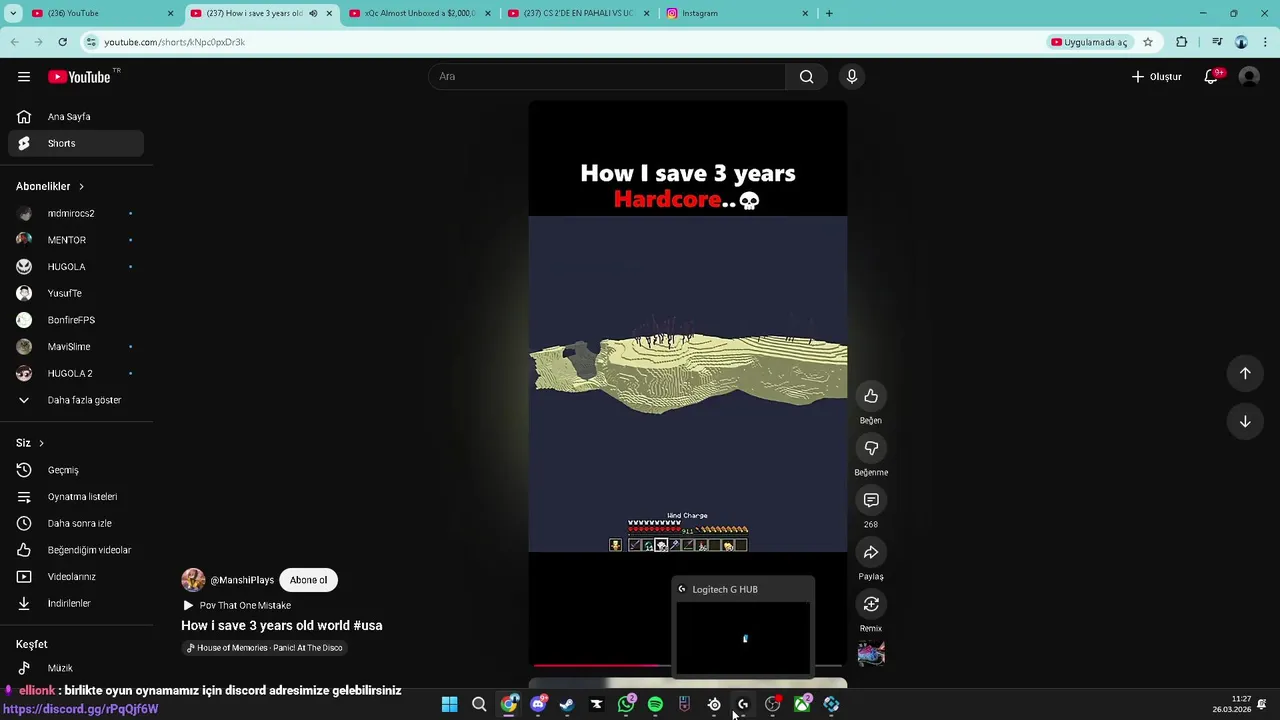Click the YouTube logo
The width and height of the screenshot is (1280, 720).
pos(79,77)
